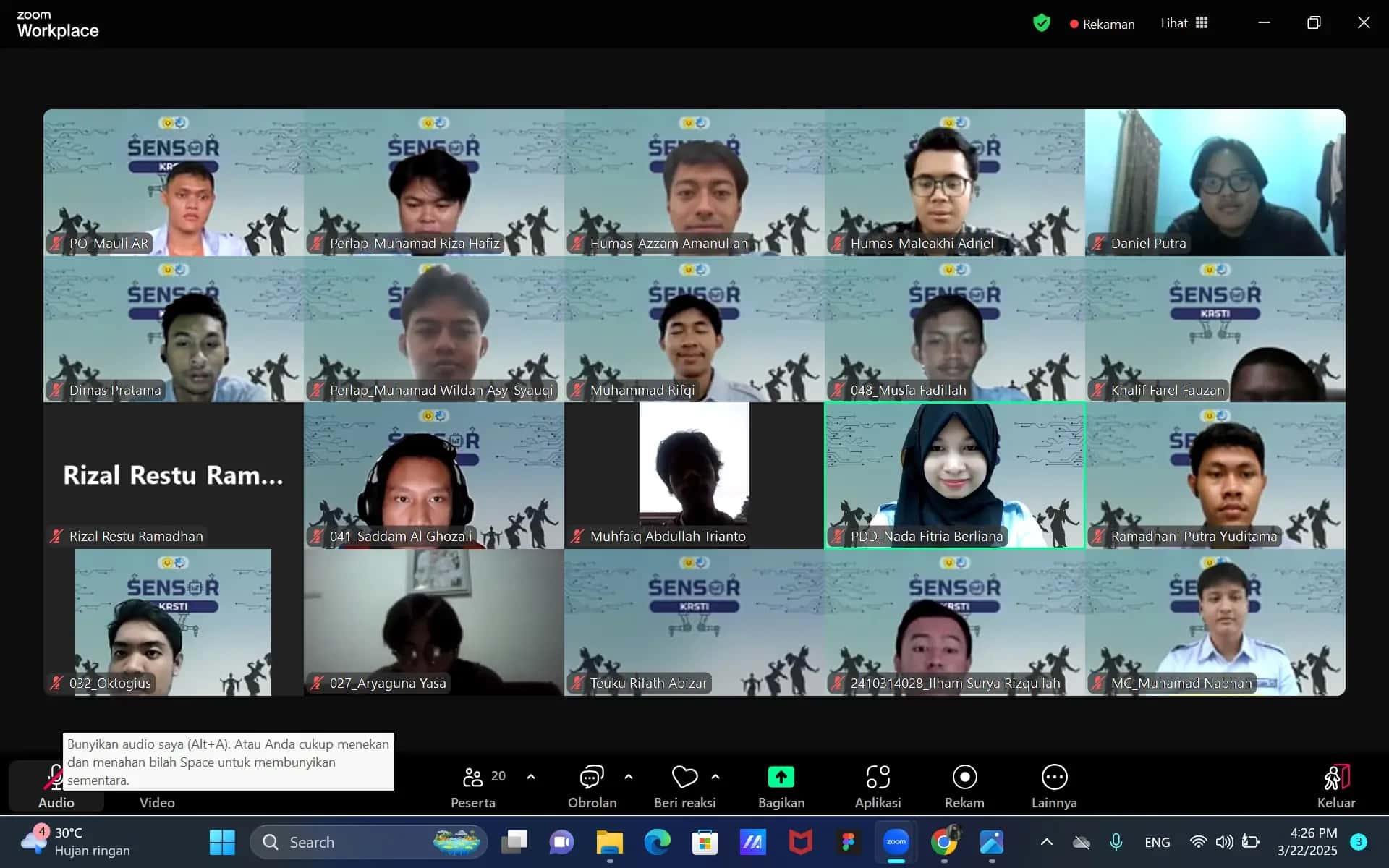Click the Keluar leave meeting icon
The width and height of the screenshot is (1389, 868).
pos(1335,778)
